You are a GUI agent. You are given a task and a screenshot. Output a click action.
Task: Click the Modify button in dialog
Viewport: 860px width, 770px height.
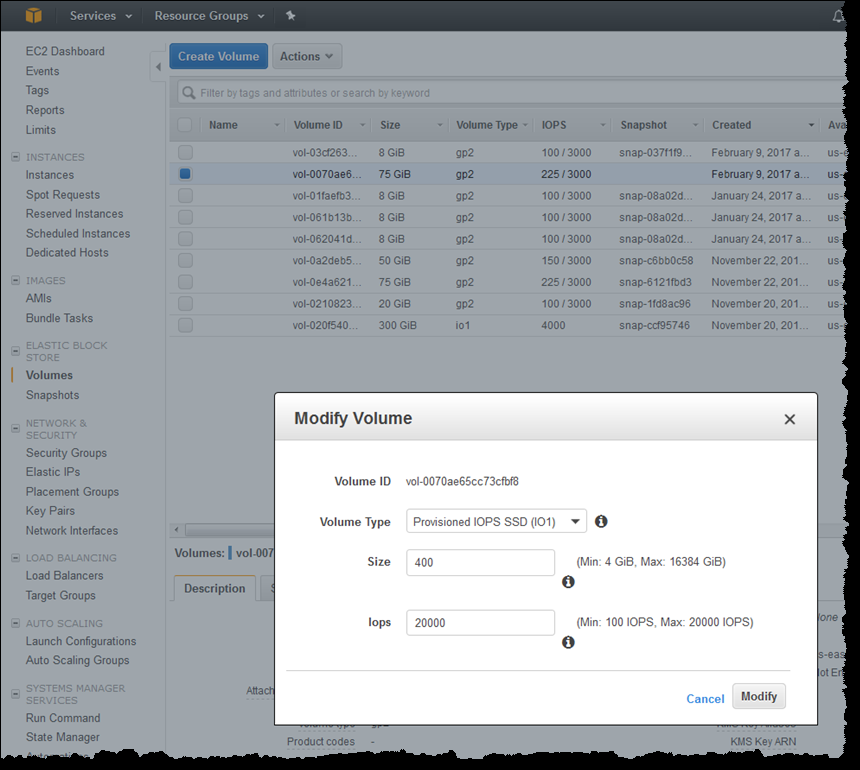coord(759,696)
